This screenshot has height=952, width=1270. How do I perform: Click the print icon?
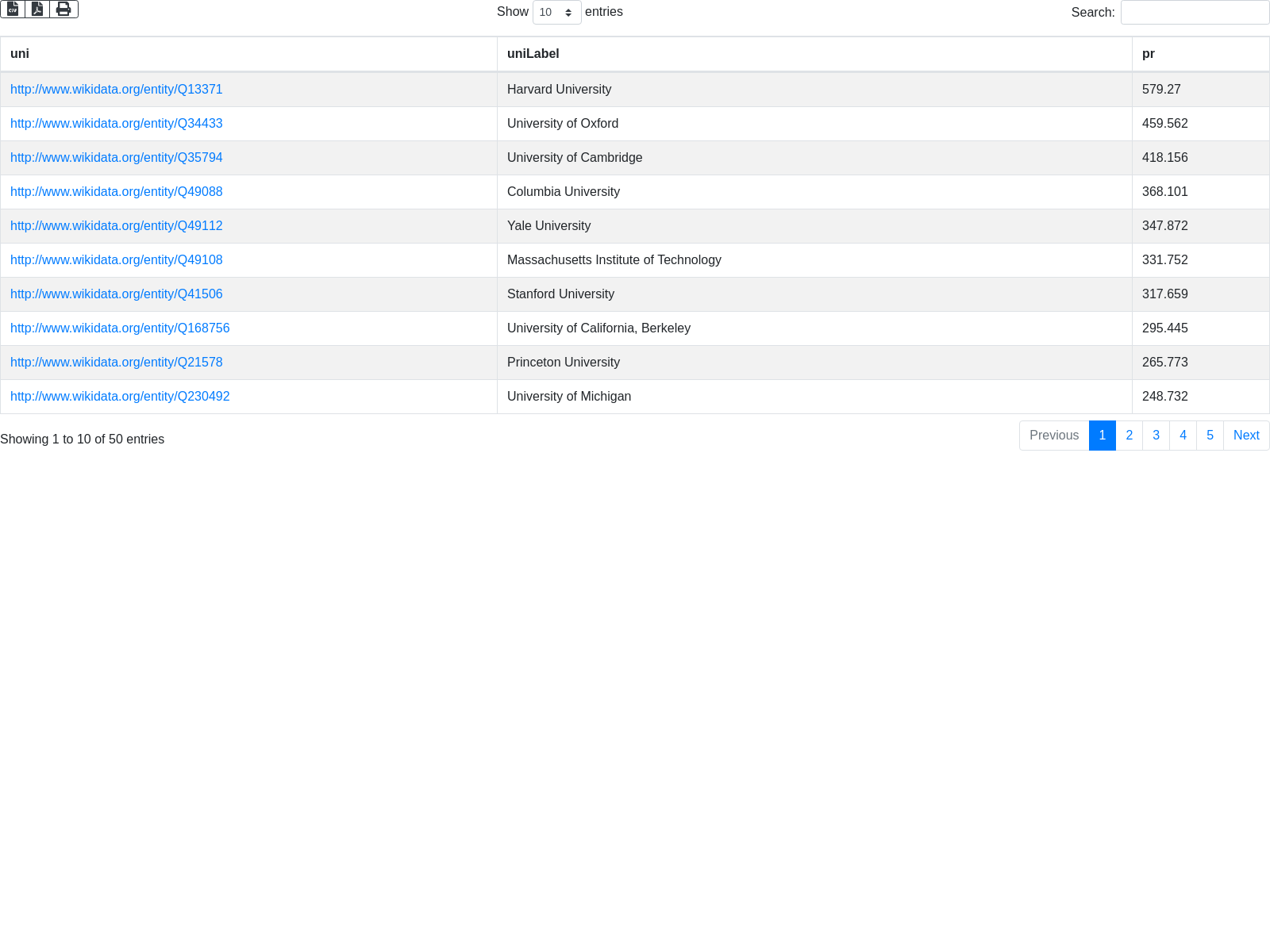[x=63, y=9]
